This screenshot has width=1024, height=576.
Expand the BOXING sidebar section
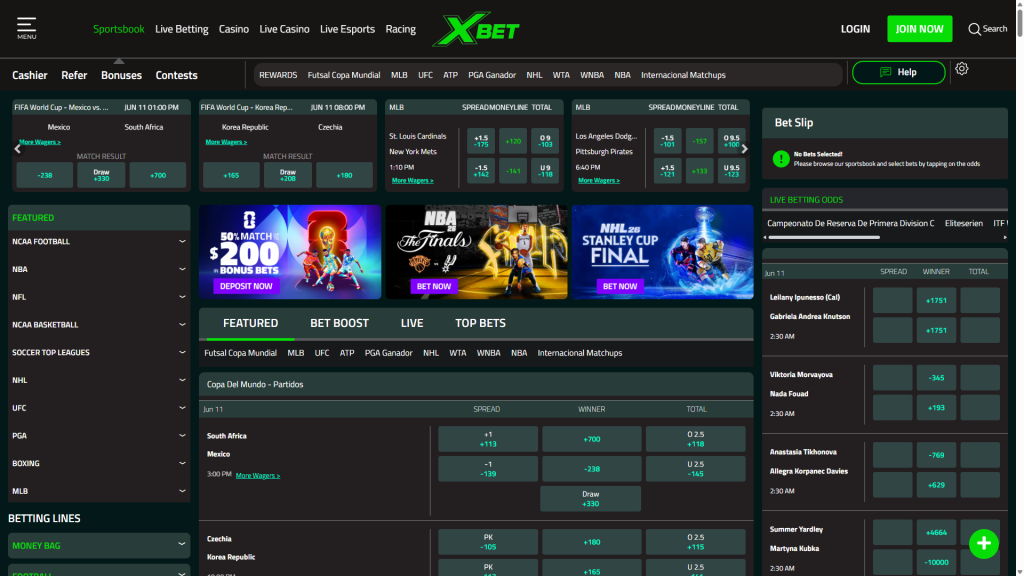(x=99, y=464)
